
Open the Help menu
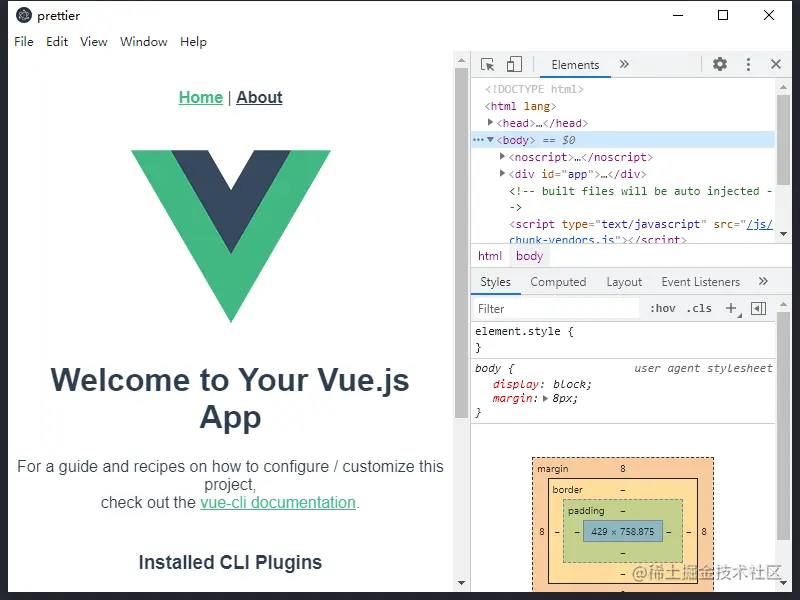193,41
